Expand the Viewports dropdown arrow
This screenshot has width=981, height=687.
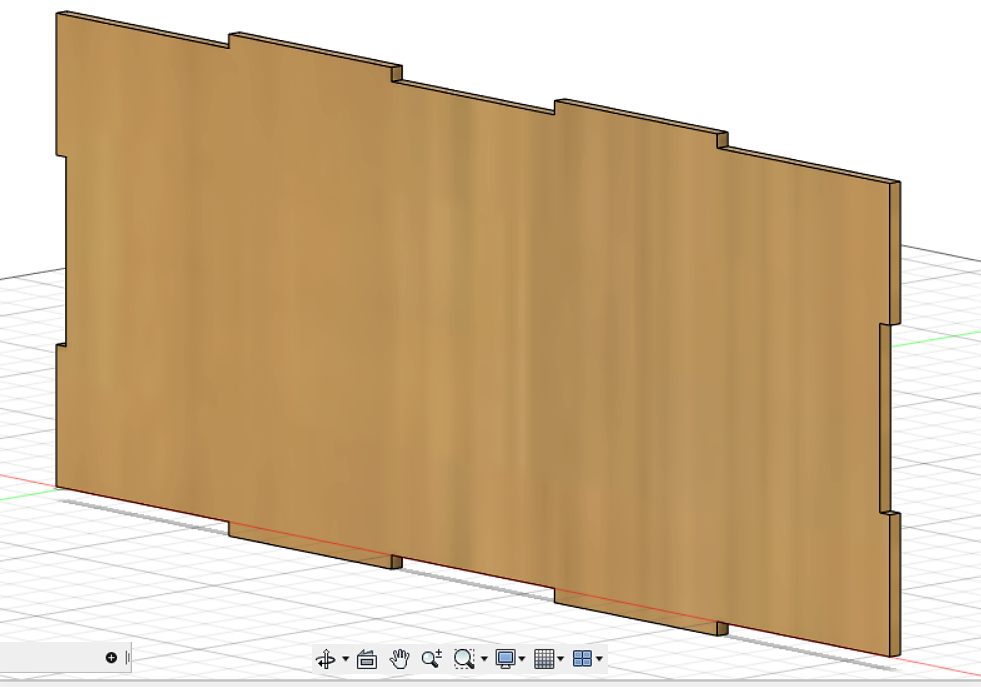(x=599, y=659)
